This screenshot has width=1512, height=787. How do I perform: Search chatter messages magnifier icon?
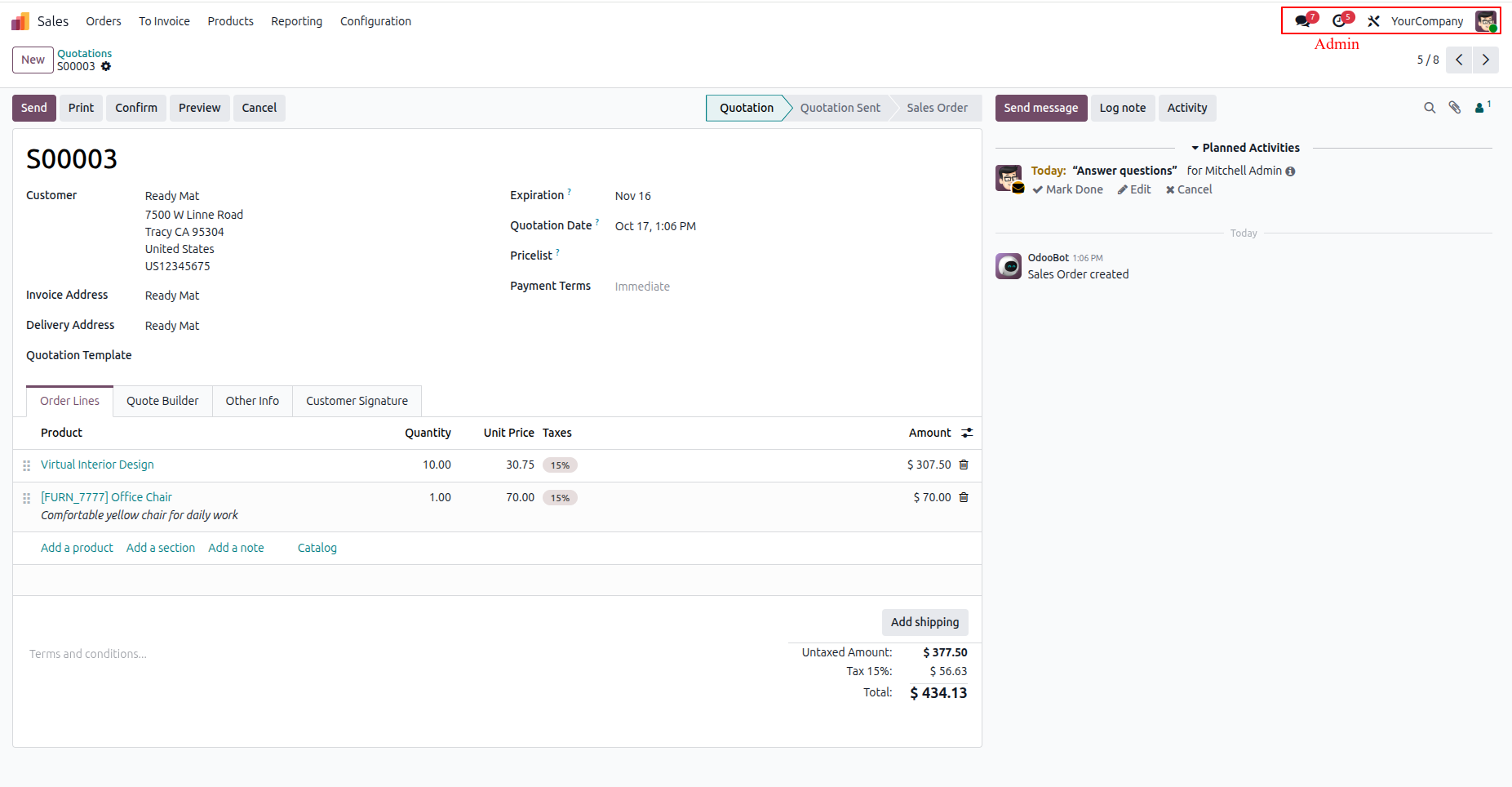[x=1430, y=108]
